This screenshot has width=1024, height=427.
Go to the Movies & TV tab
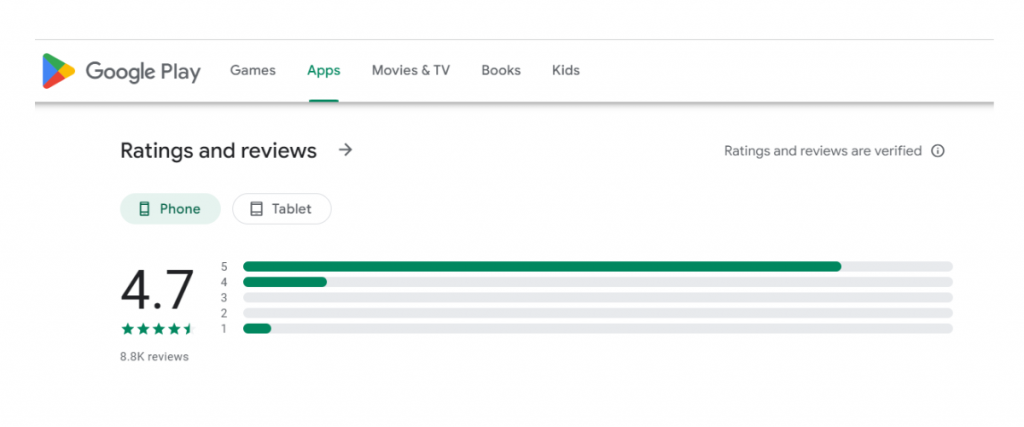(x=411, y=70)
